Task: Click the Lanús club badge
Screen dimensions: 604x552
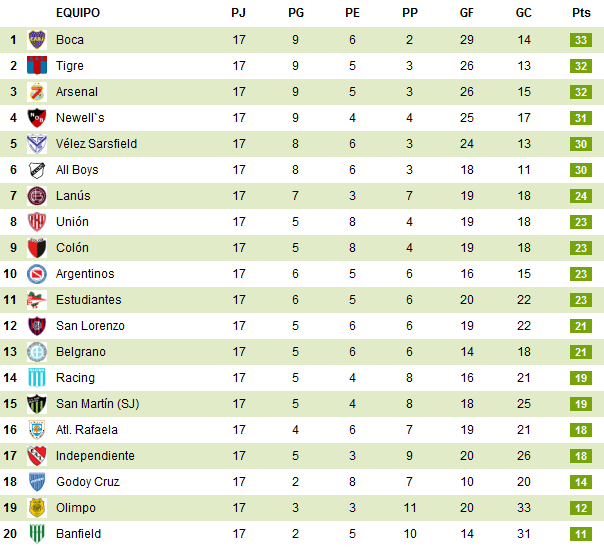Action: point(37,196)
